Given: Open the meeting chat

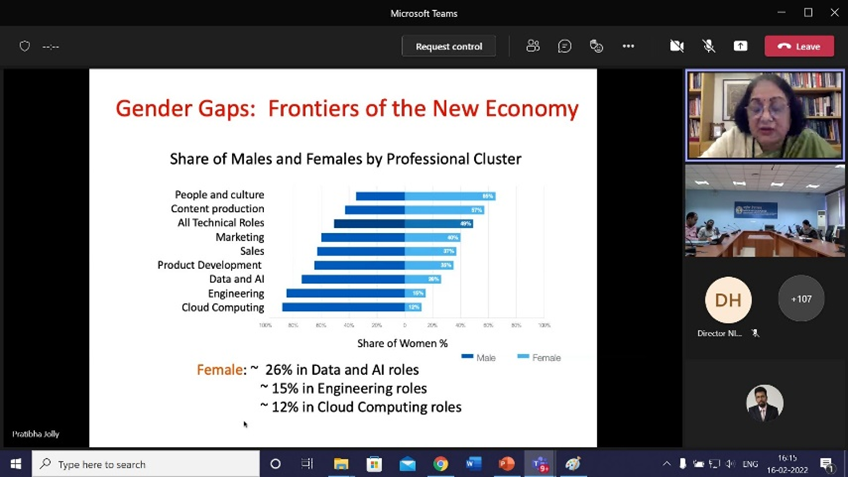Looking at the screenshot, I should tap(565, 46).
